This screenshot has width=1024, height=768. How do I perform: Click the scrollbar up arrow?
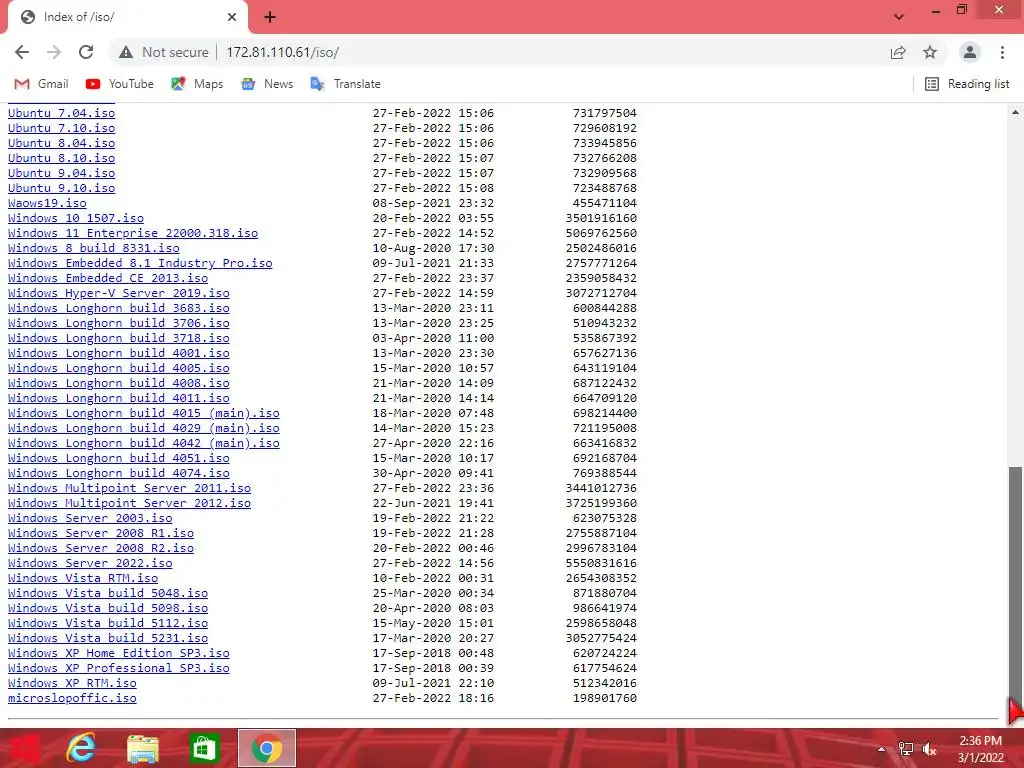pyautogui.click(x=1015, y=112)
